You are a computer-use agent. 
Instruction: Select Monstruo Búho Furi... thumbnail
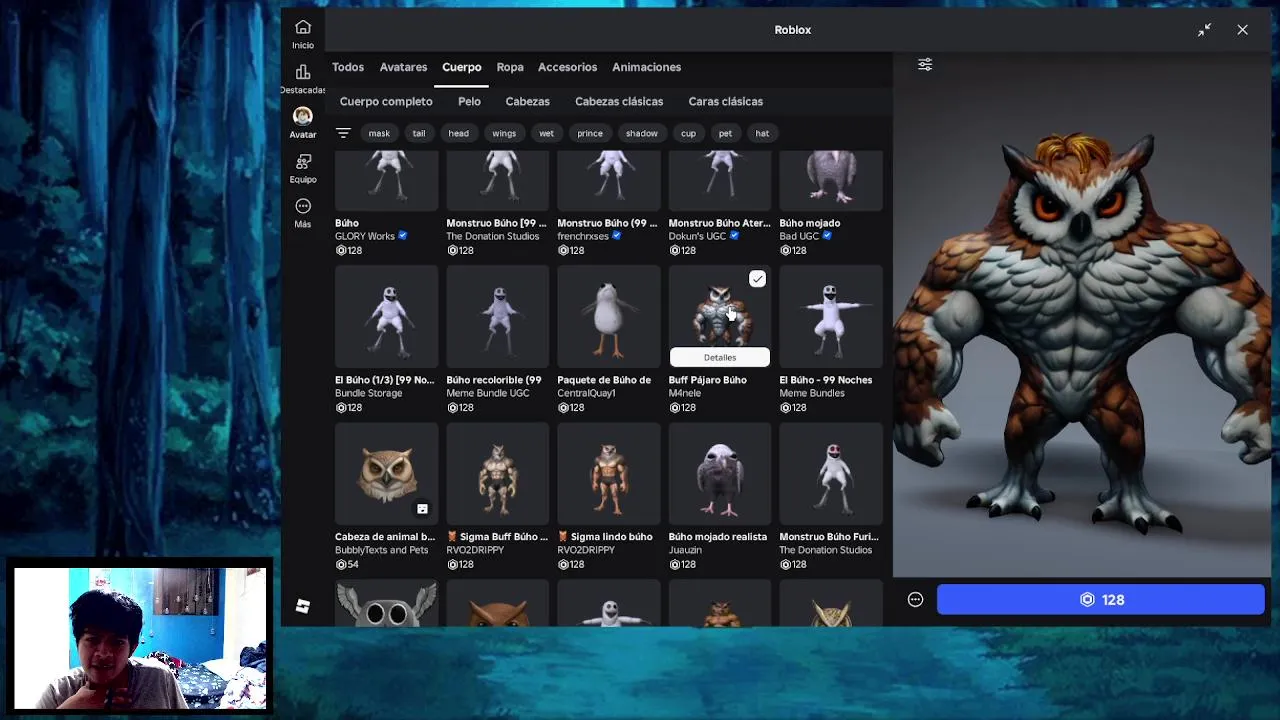[830, 475]
